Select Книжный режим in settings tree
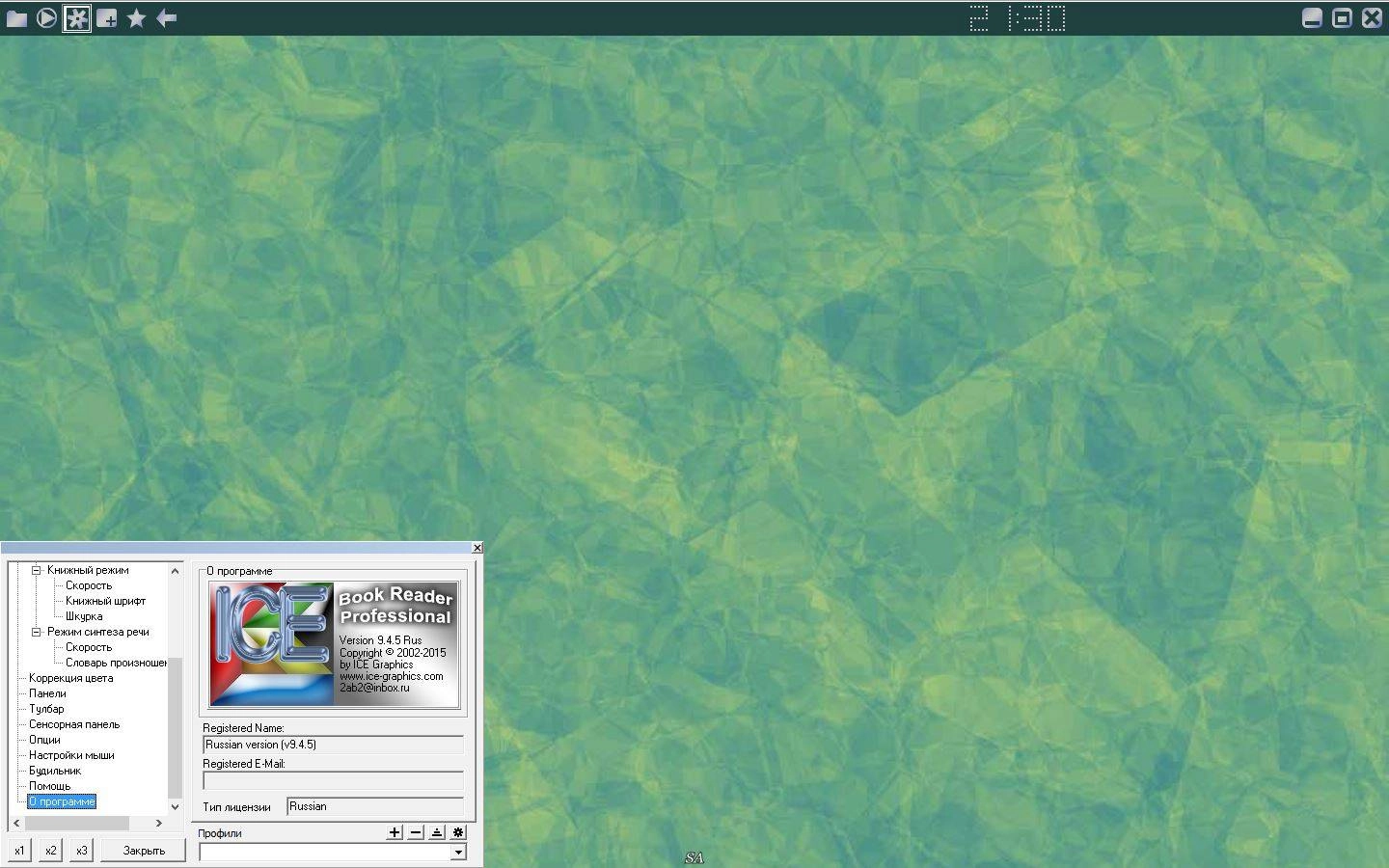1389x868 pixels. pyautogui.click(x=88, y=570)
